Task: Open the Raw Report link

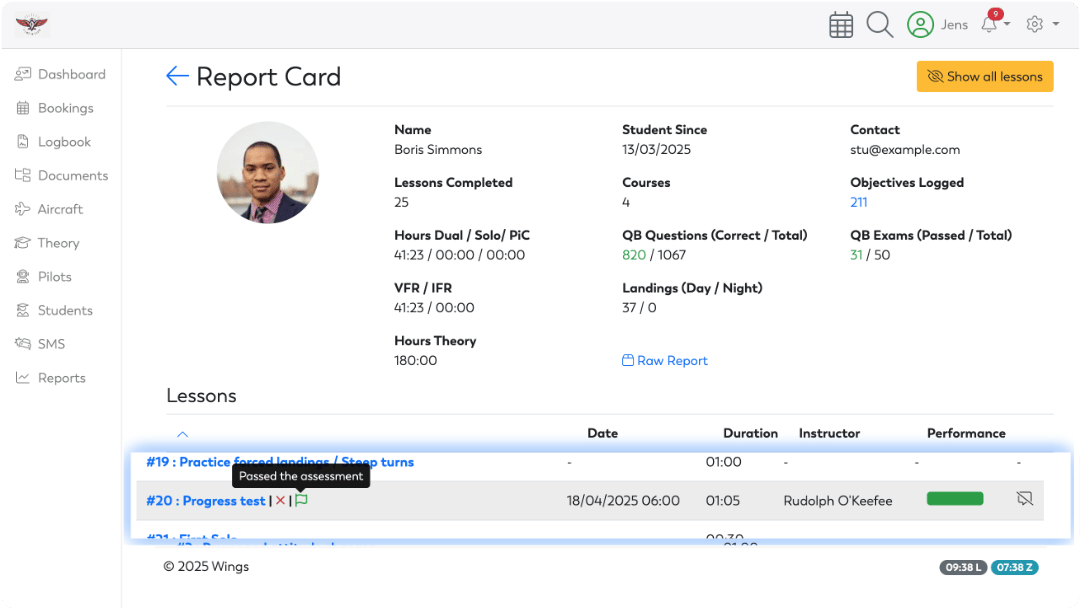Action: (x=665, y=360)
